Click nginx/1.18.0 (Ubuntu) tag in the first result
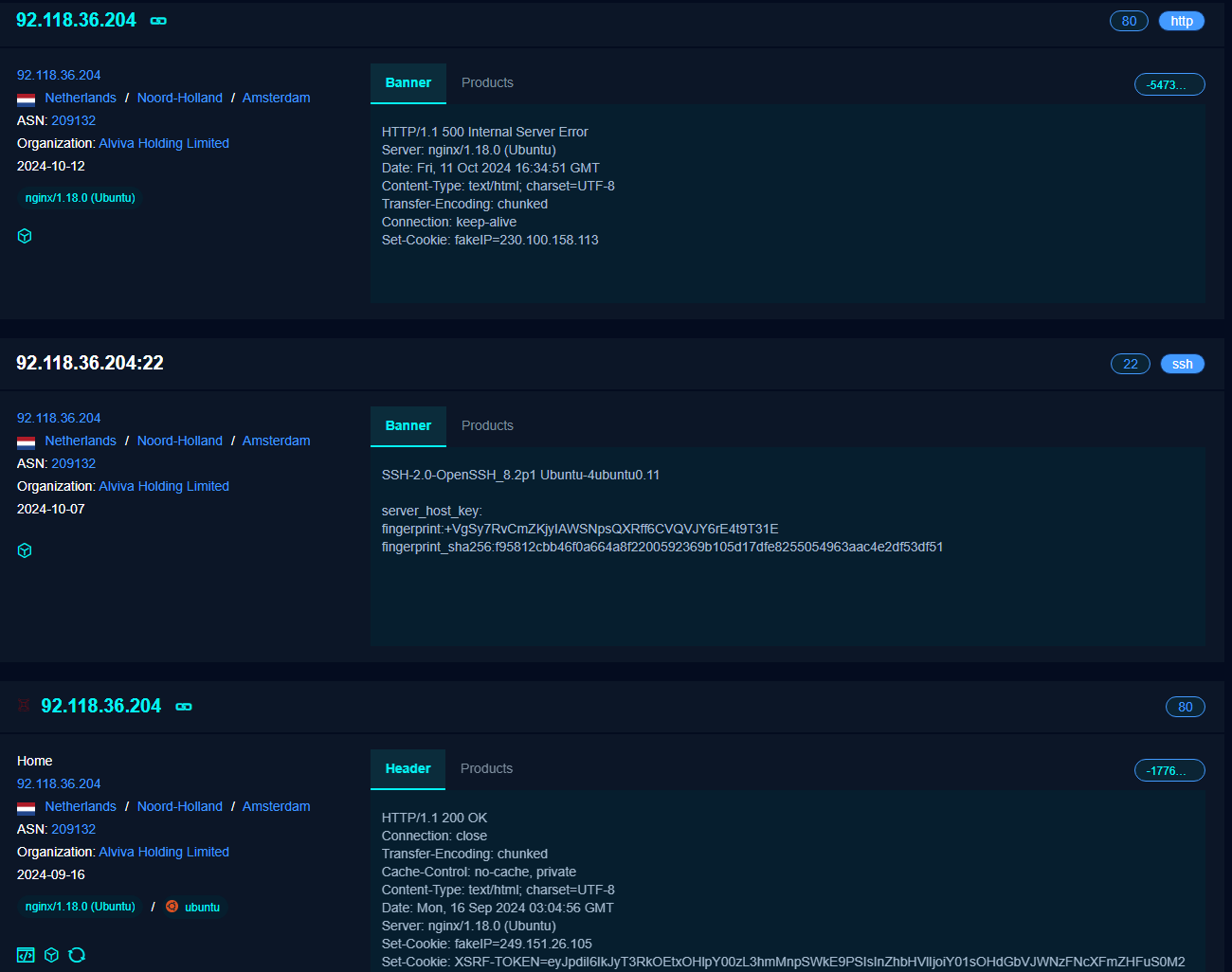 click(x=81, y=198)
